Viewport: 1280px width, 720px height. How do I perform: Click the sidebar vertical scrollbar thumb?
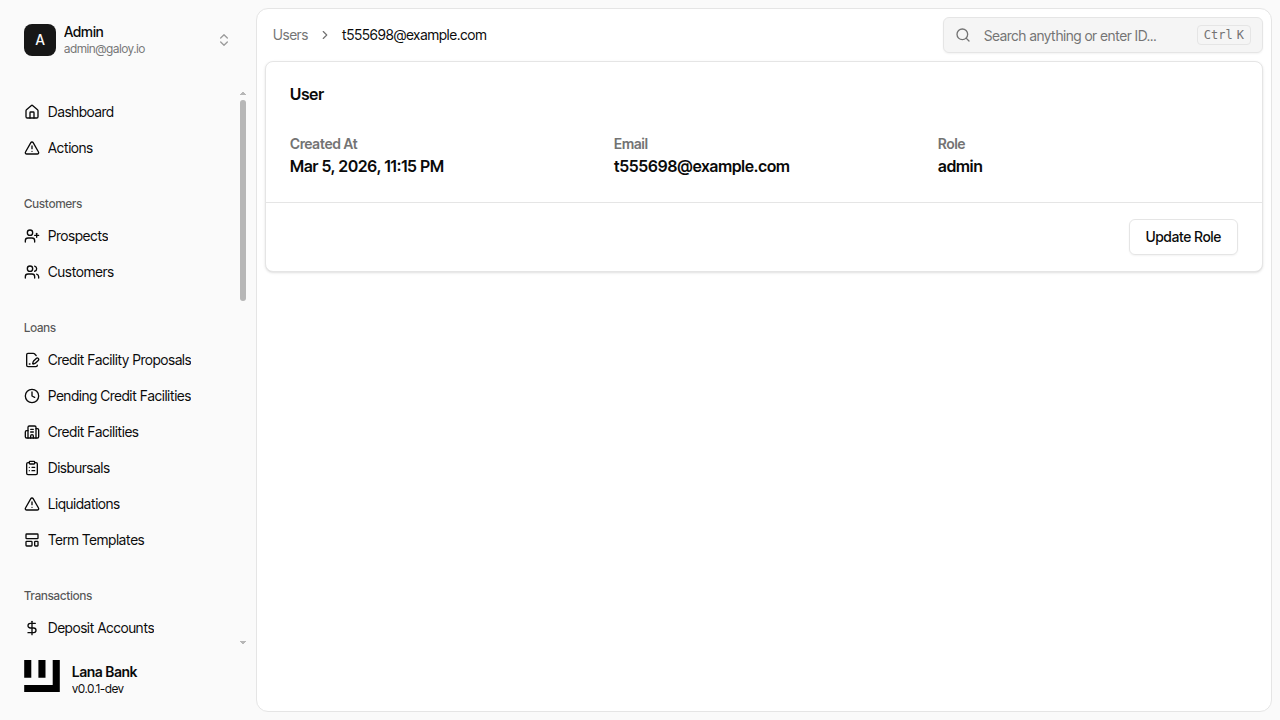click(243, 200)
